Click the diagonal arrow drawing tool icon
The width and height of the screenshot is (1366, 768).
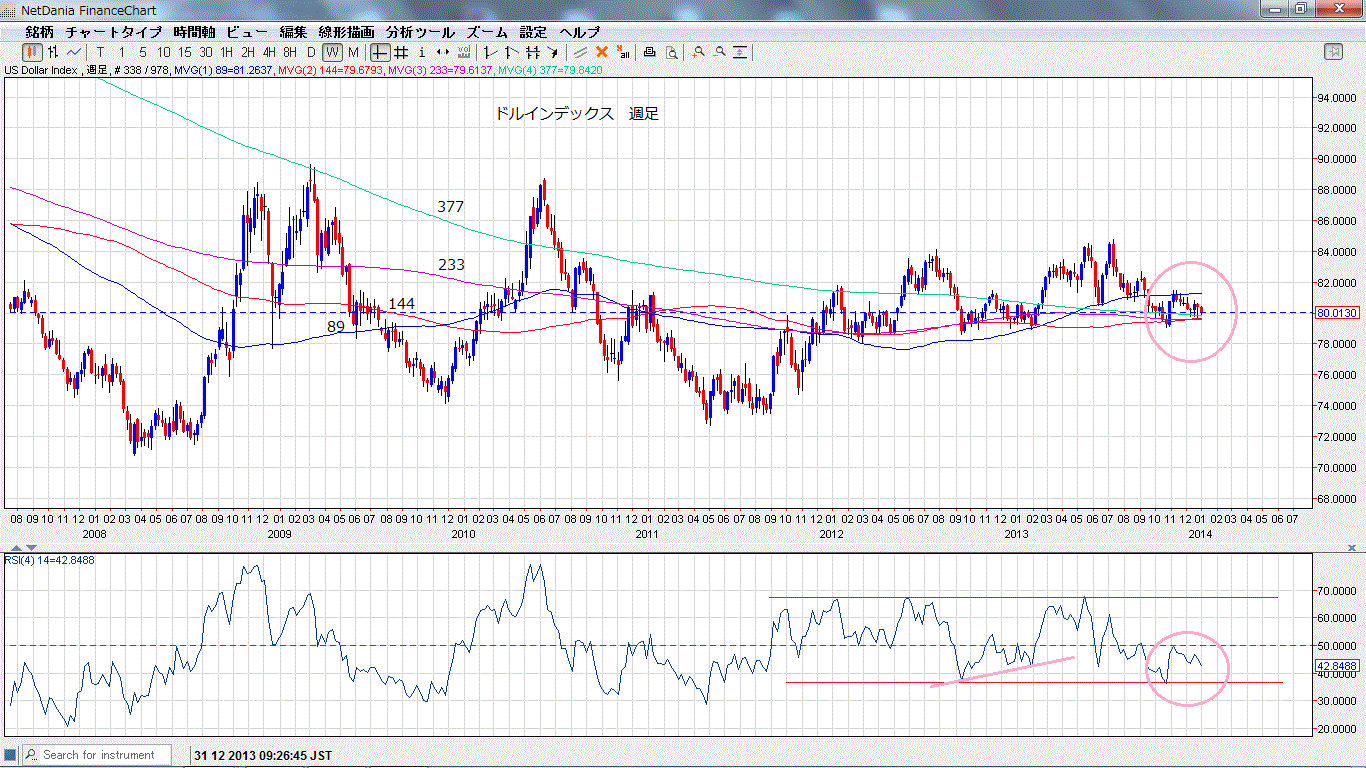553,52
